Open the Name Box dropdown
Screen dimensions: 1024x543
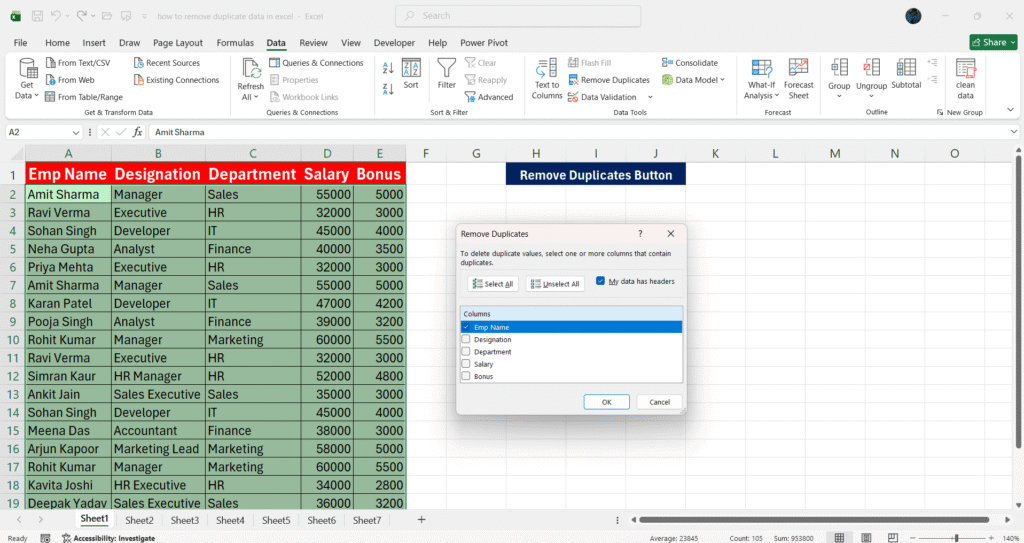click(76, 132)
